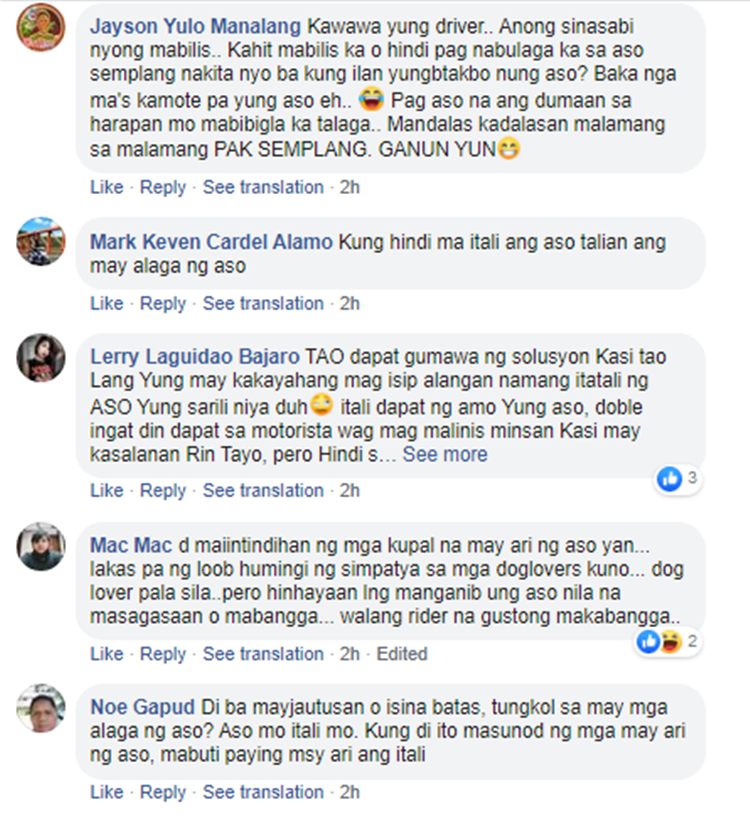The image size is (750, 819).
Task: Open Mark Keven Cardel Alamo's avatar
Action: (41, 241)
